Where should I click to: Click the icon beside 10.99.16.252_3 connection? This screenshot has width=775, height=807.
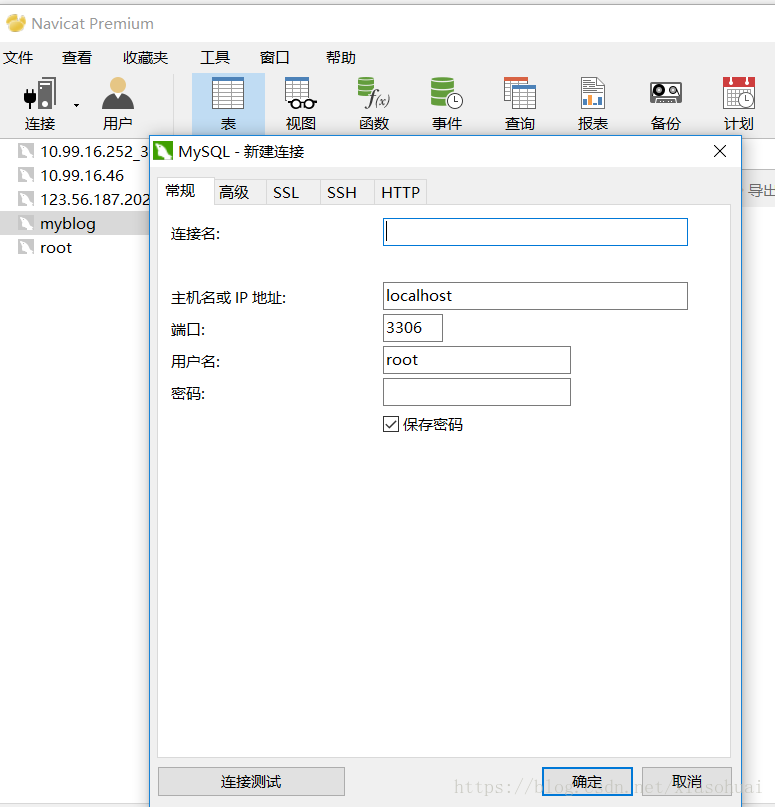click(26, 151)
